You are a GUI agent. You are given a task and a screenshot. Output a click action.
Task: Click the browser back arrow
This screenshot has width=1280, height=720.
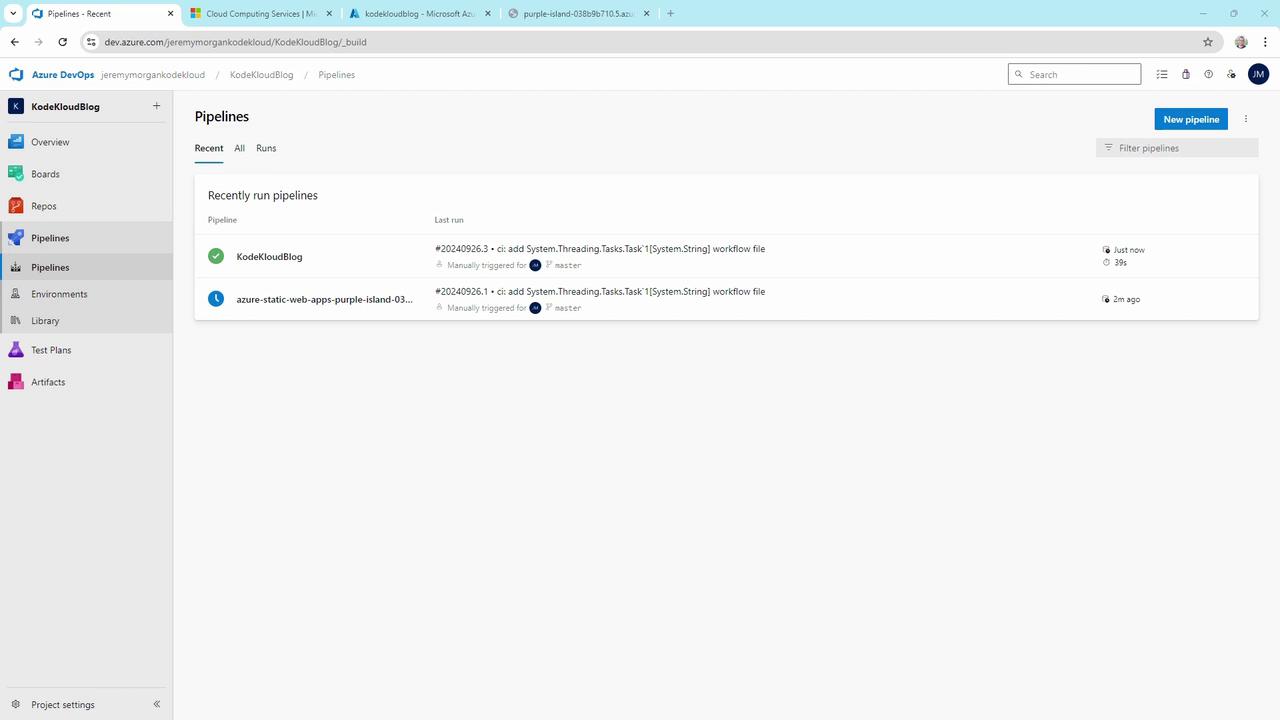click(15, 42)
